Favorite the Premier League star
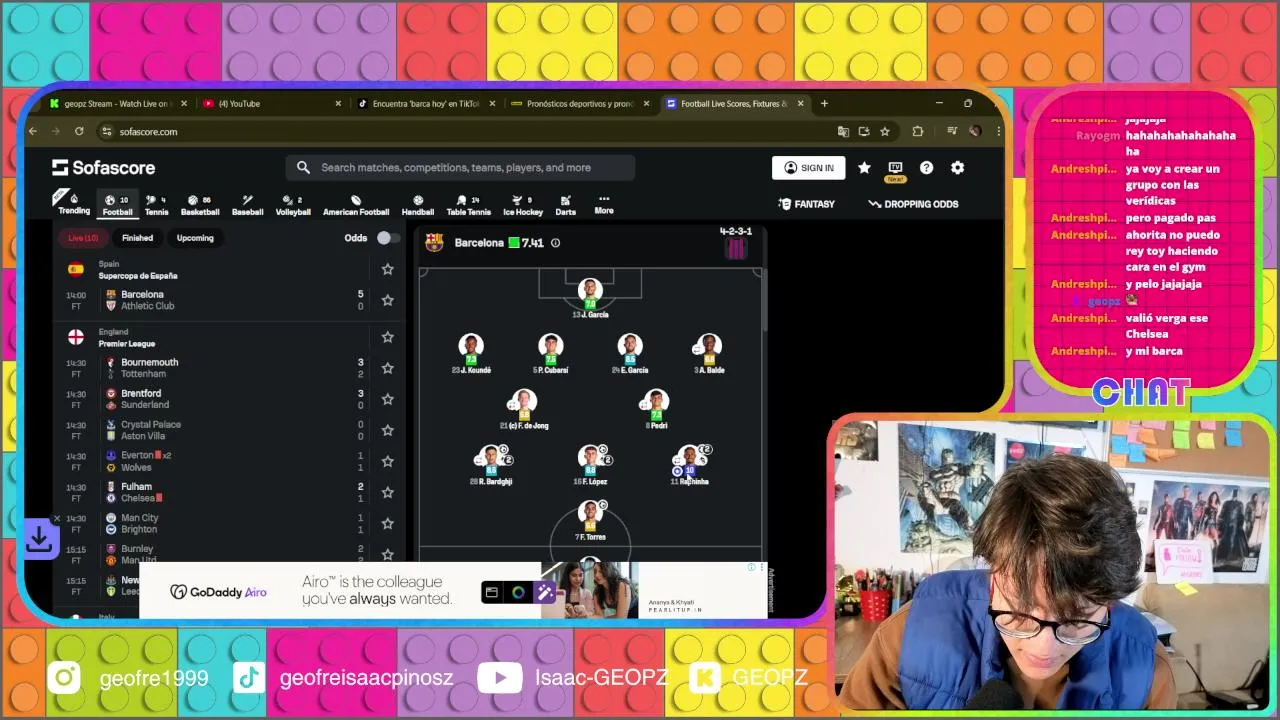This screenshot has height=720, width=1280. pos(387,337)
